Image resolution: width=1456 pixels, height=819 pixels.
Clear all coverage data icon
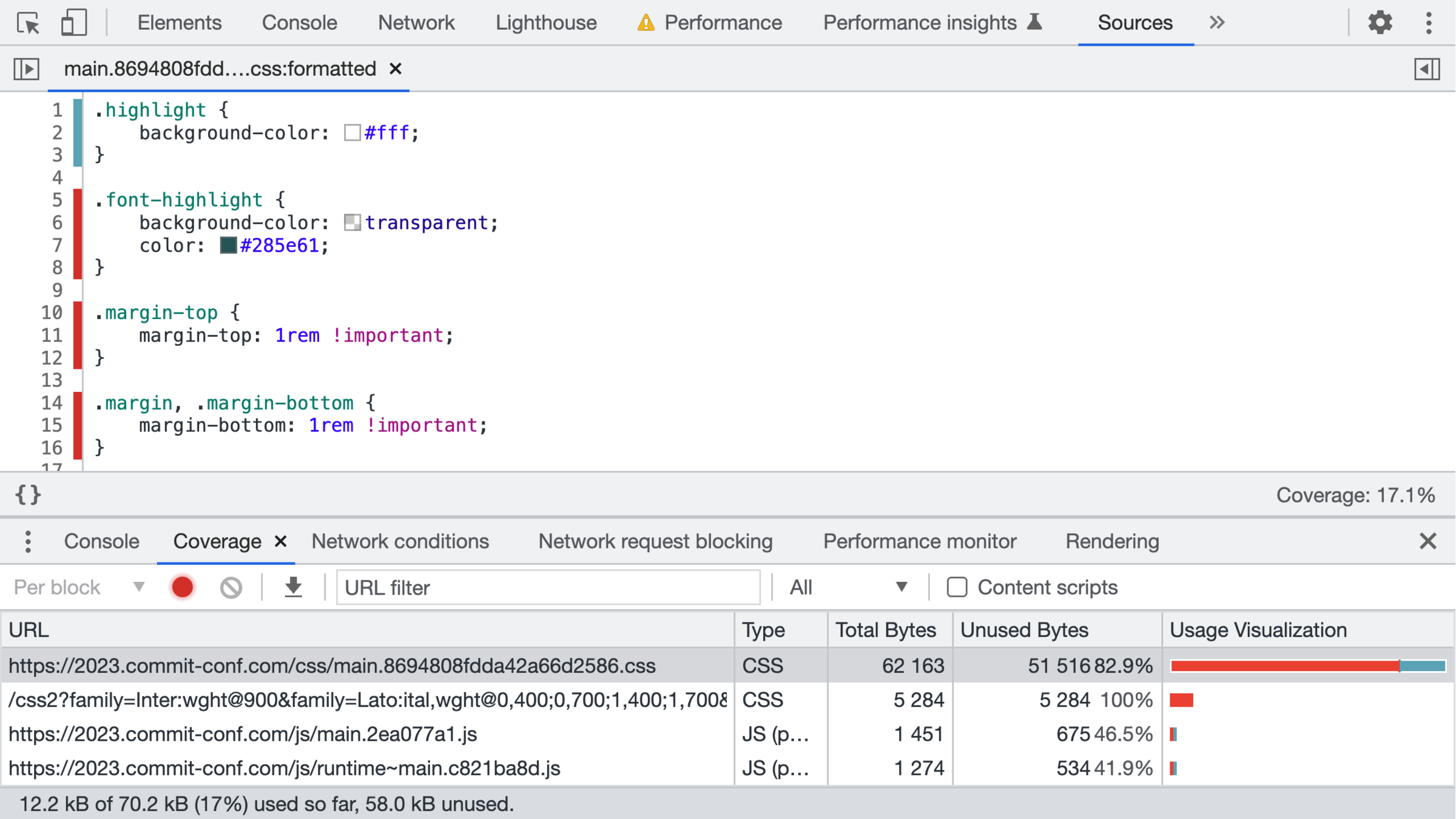coord(231,587)
